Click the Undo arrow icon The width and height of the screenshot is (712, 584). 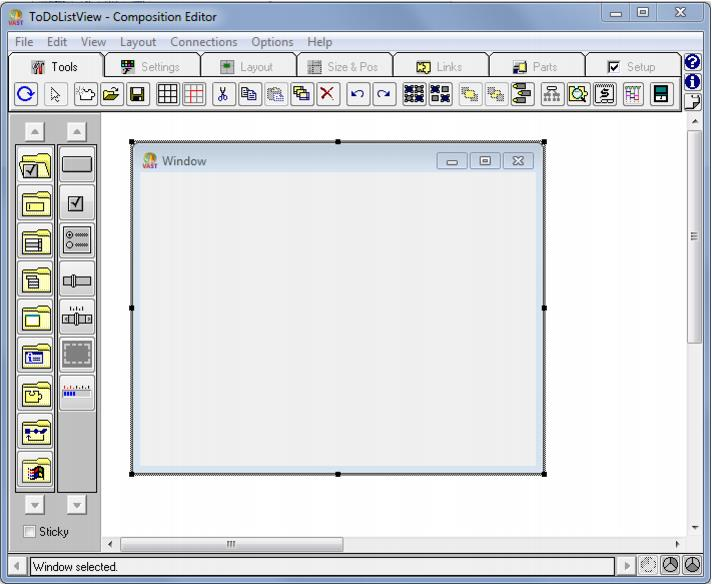[x=359, y=95]
